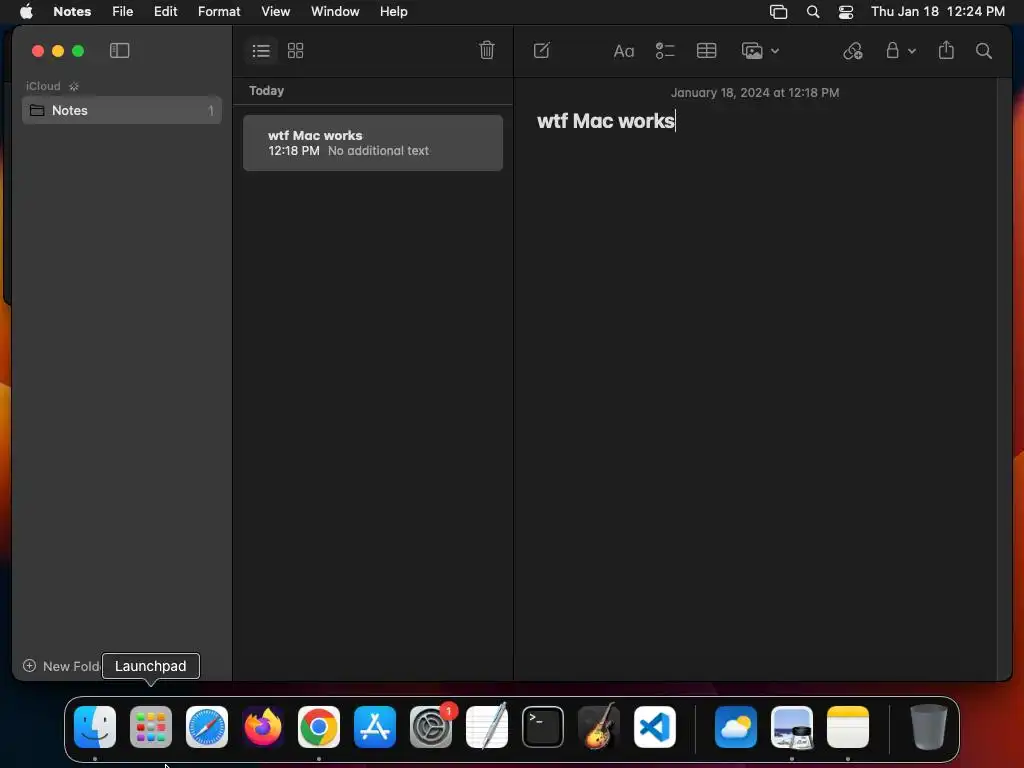Toggle the sidebar folders panel
The width and height of the screenshot is (1024, 768).
point(120,50)
